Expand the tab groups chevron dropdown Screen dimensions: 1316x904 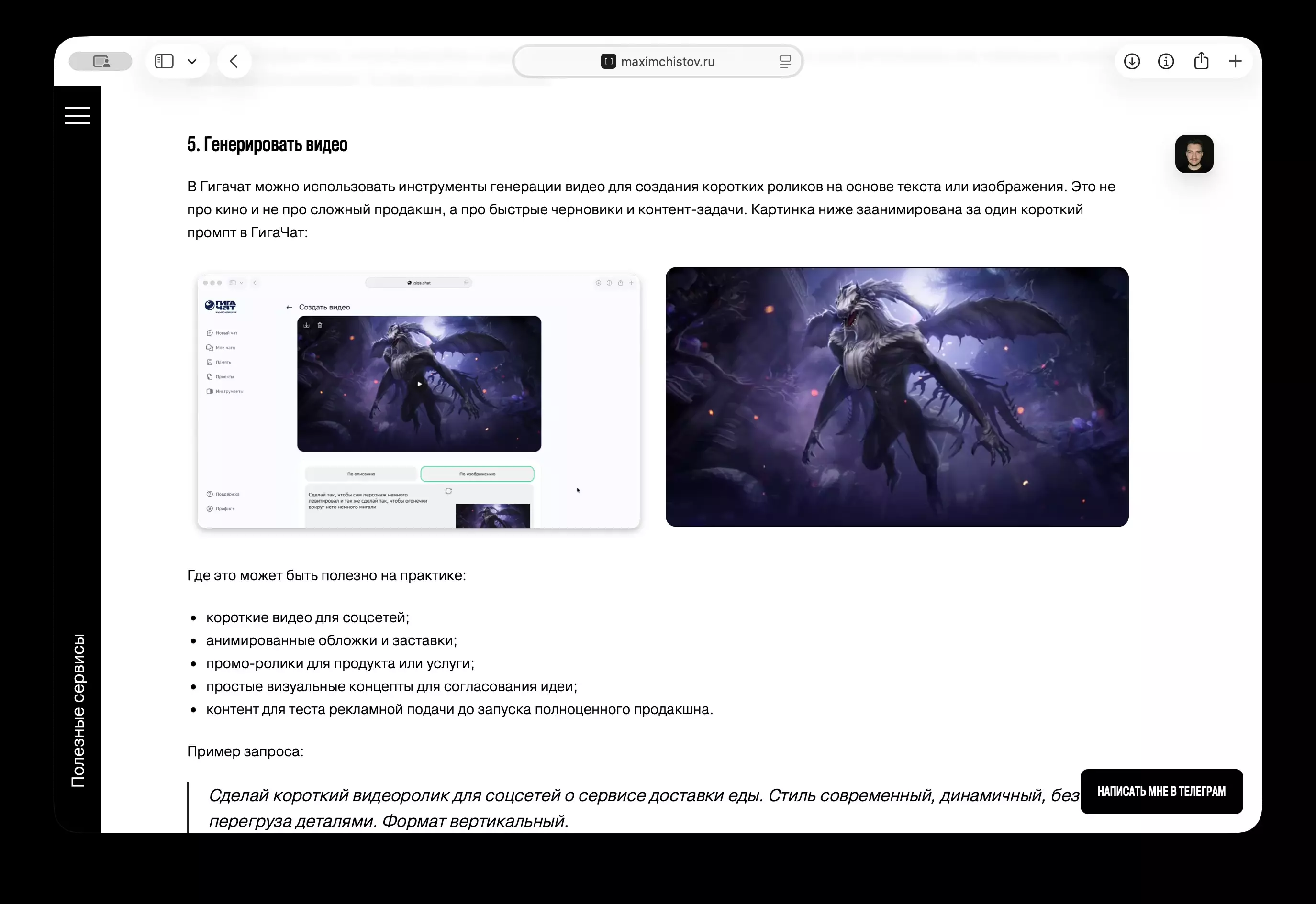tap(192, 61)
